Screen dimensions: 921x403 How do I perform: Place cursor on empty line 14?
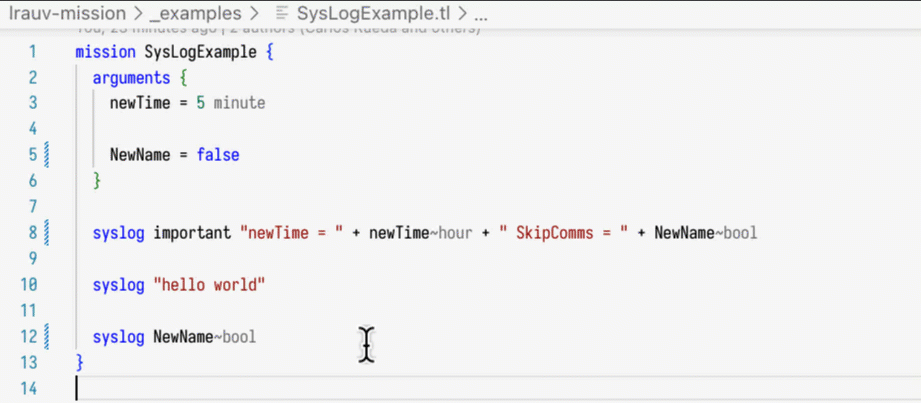400,389
